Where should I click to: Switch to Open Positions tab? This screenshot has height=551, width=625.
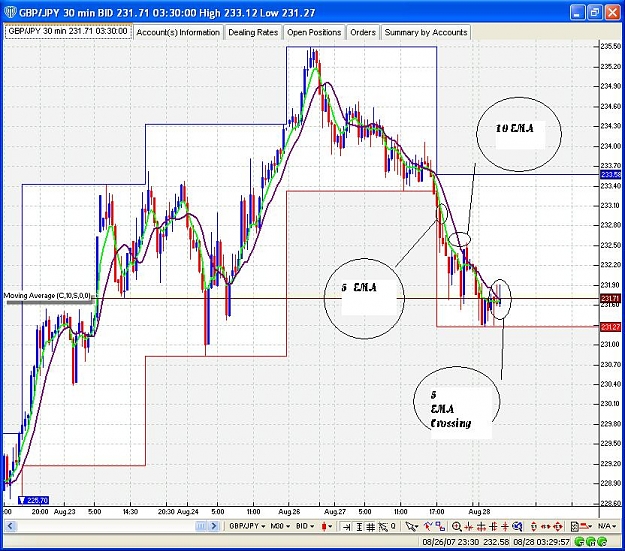coord(314,32)
